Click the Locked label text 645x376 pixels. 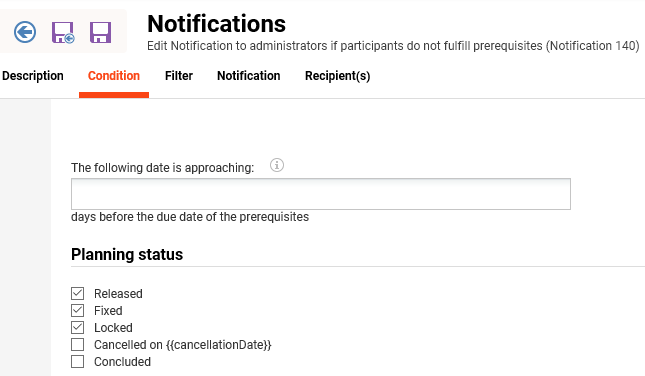(114, 328)
